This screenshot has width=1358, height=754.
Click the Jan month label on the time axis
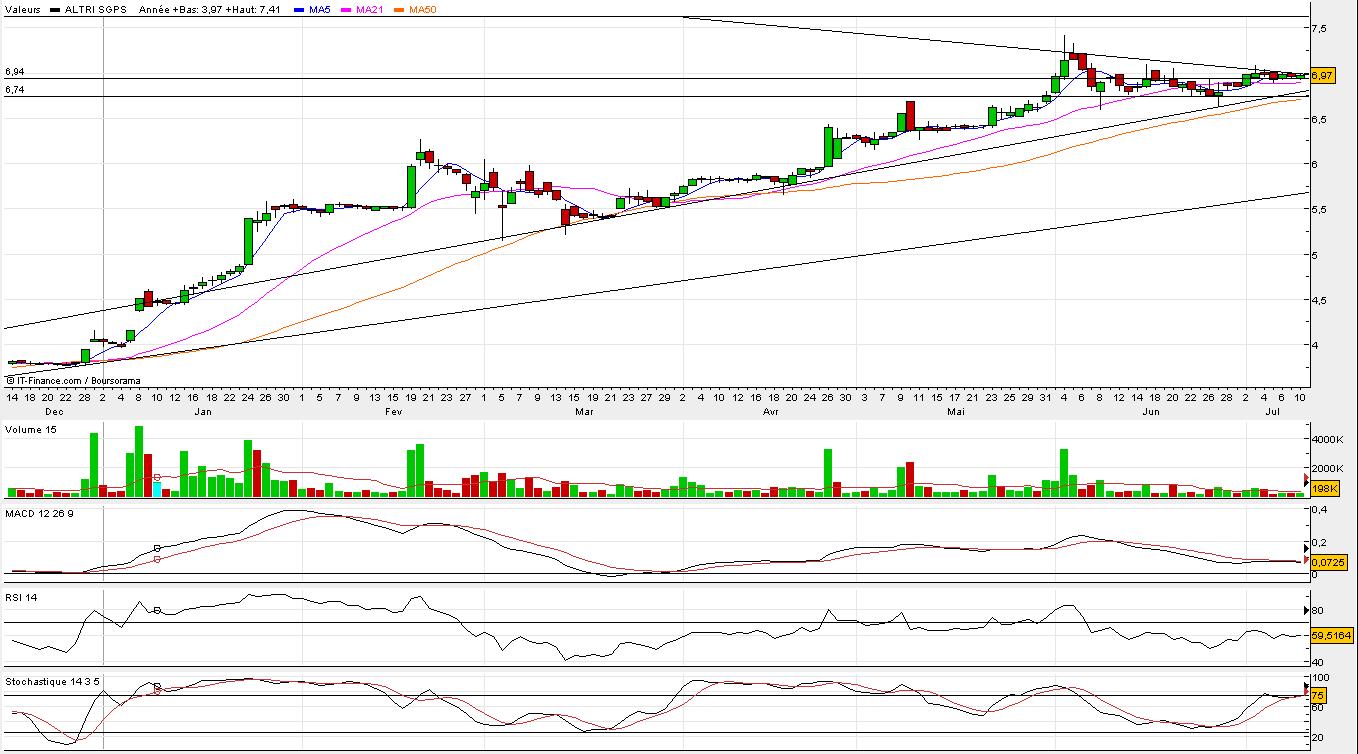click(203, 411)
